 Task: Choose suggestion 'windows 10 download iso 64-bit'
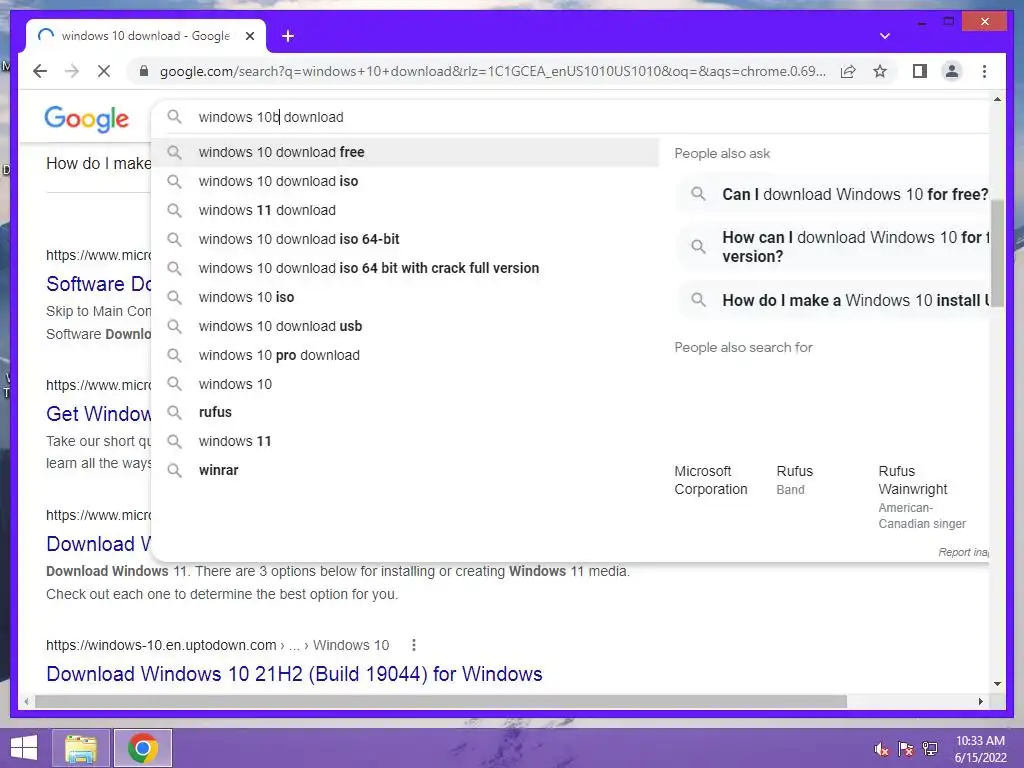tap(405, 239)
